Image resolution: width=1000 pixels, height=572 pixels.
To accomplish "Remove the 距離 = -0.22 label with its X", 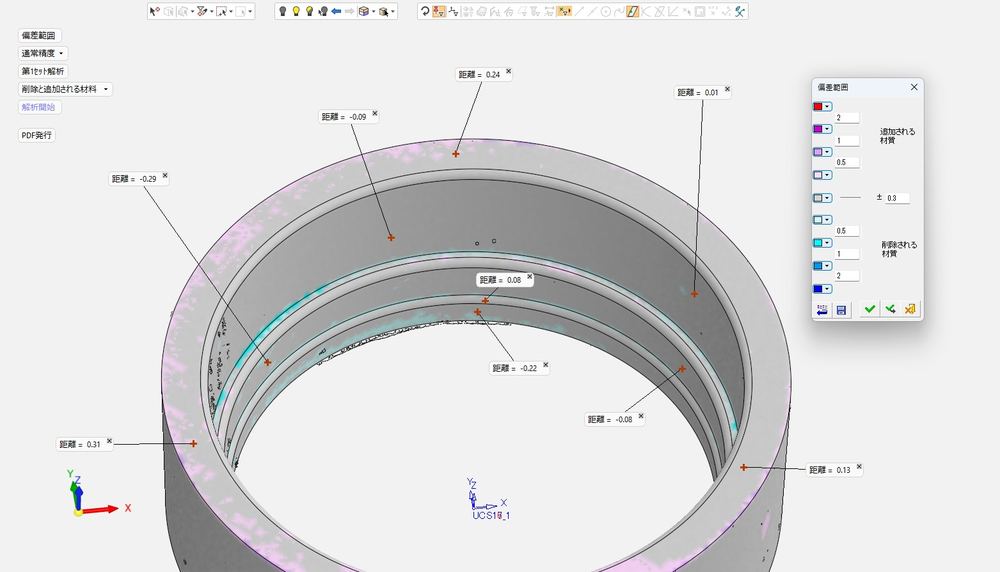I will coord(545,365).
